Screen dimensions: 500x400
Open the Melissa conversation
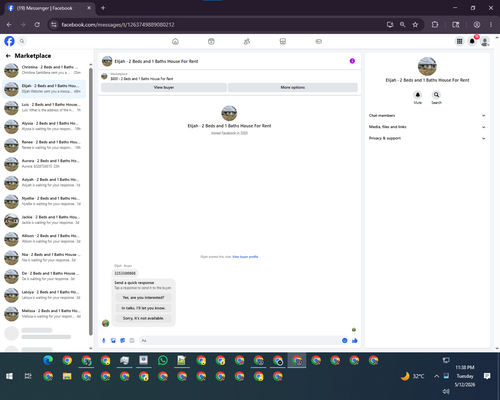44,313
